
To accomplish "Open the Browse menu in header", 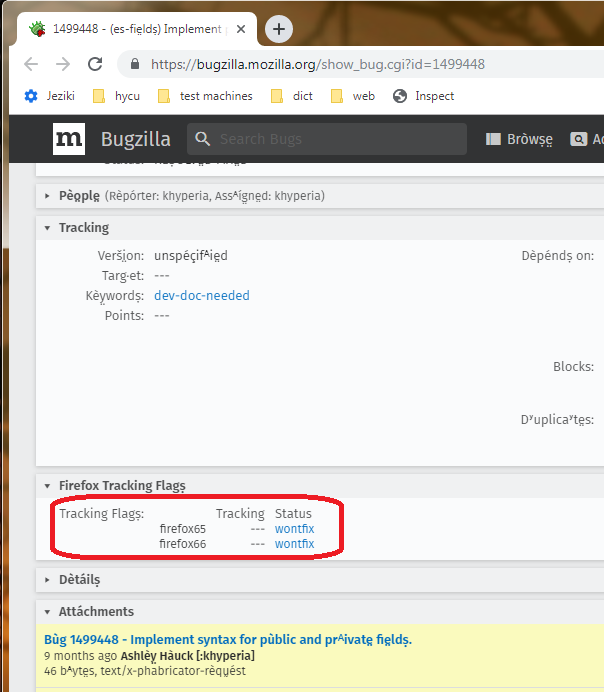I will [x=519, y=139].
